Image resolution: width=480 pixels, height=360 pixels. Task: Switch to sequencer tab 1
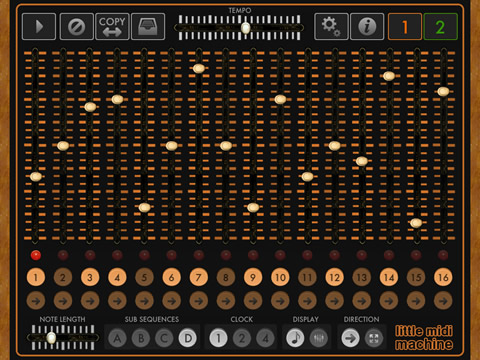coord(405,27)
